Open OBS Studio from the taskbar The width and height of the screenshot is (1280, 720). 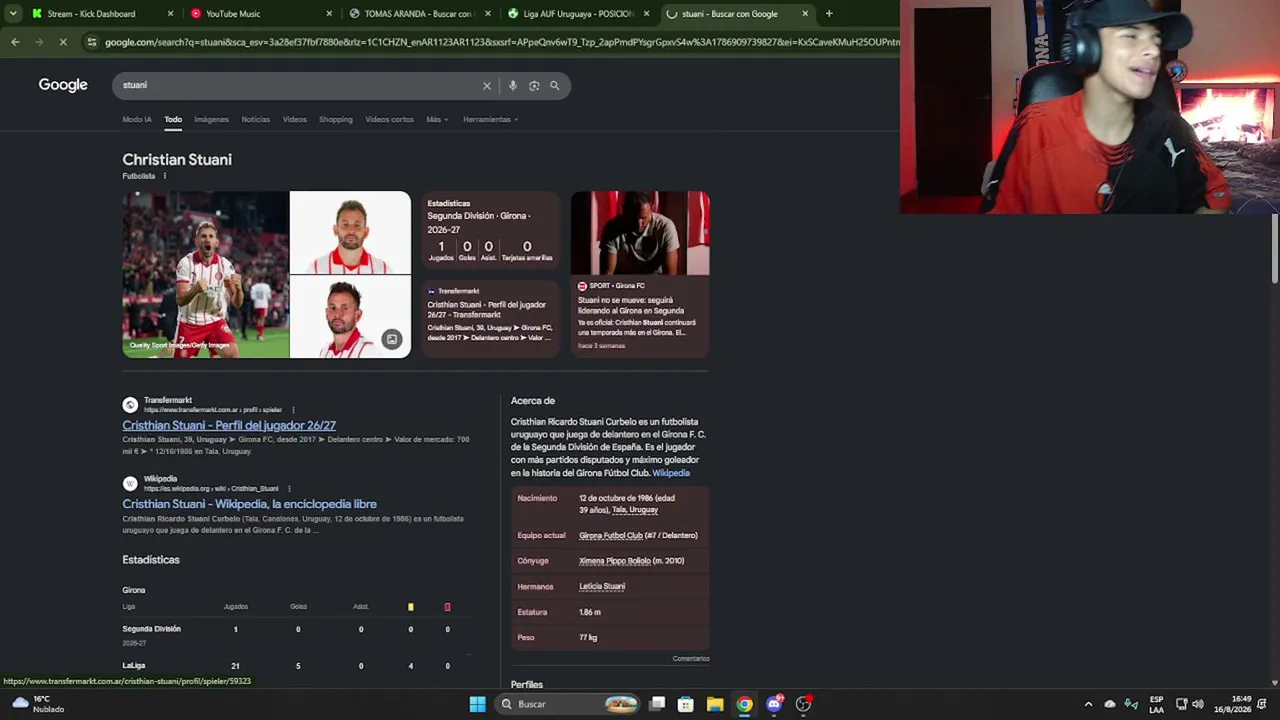point(803,704)
